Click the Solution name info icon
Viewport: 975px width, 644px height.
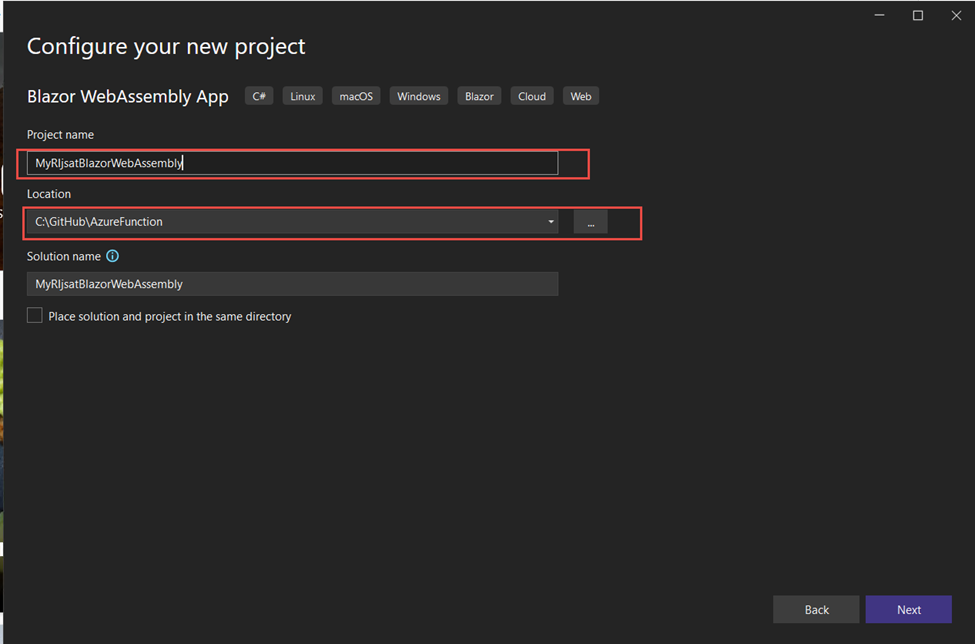[x=112, y=256]
